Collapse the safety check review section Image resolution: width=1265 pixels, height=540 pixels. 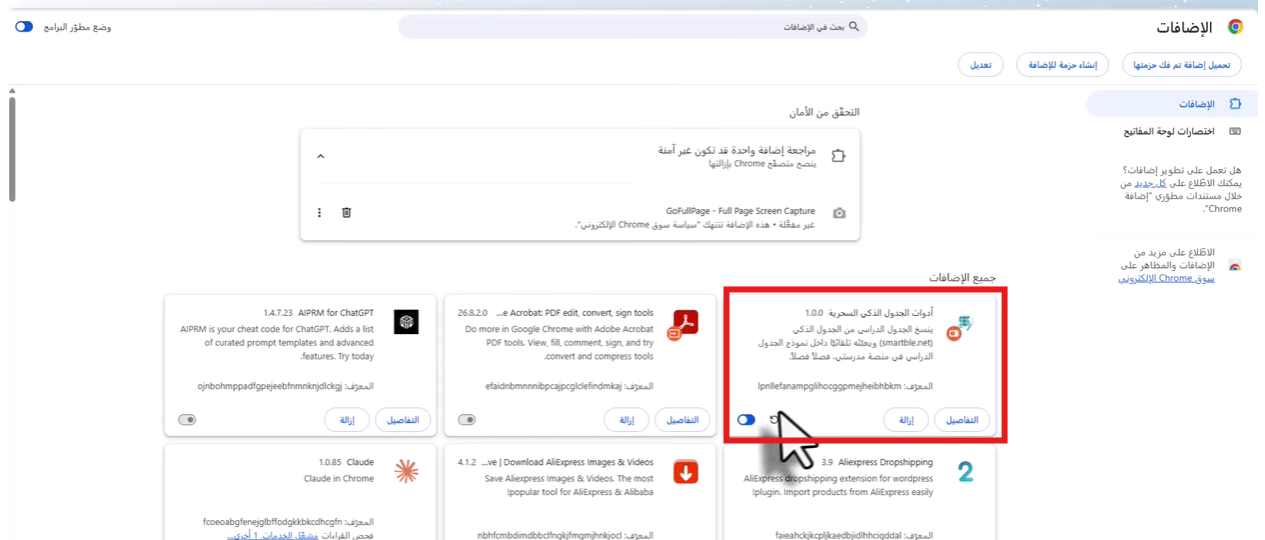(321, 156)
